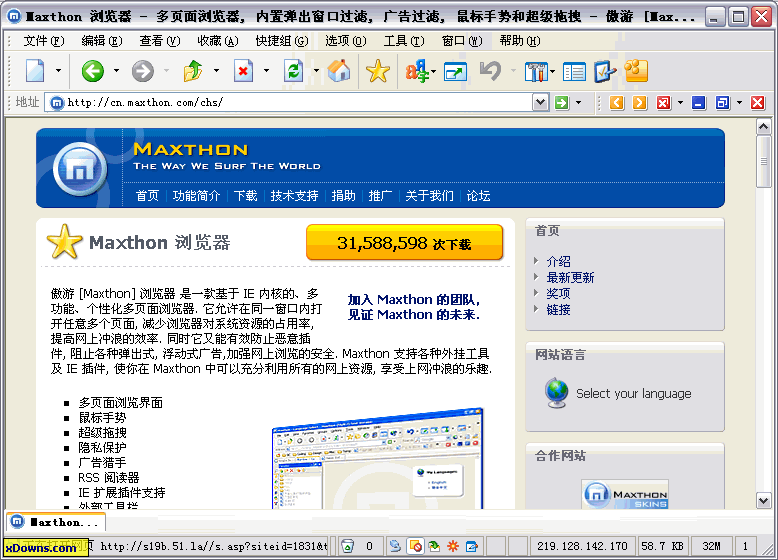Screen dimensions: 778x560
Task: Click the 下载 navigation link
Action: coord(246,195)
